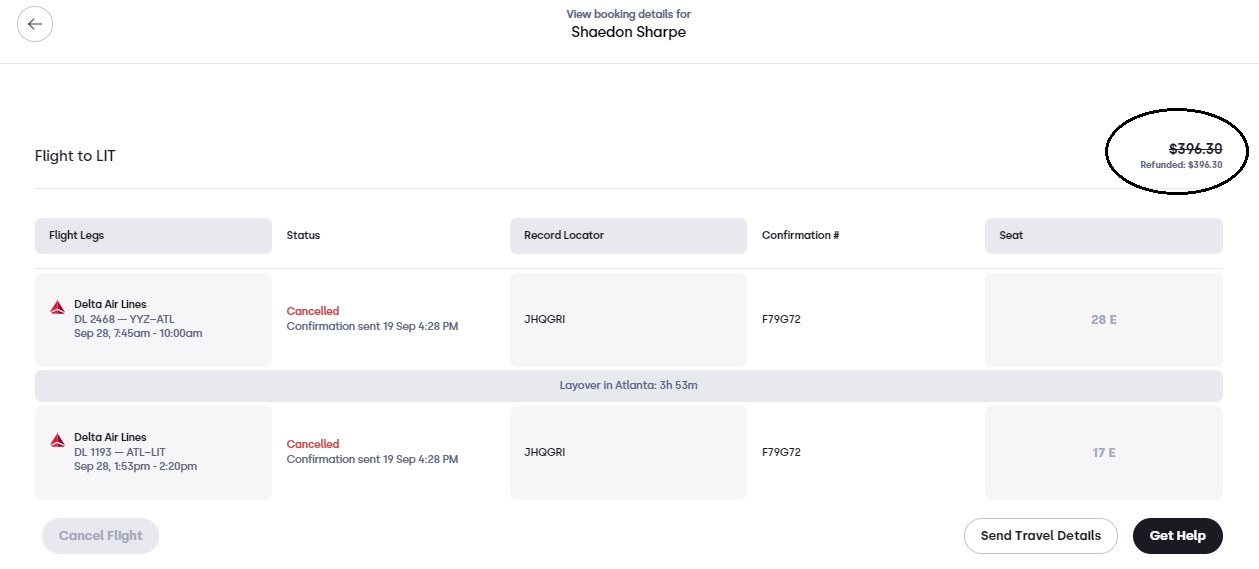Click Delta logo on DL 2468 leg
The image size is (1259, 569).
[x=57, y=307]
